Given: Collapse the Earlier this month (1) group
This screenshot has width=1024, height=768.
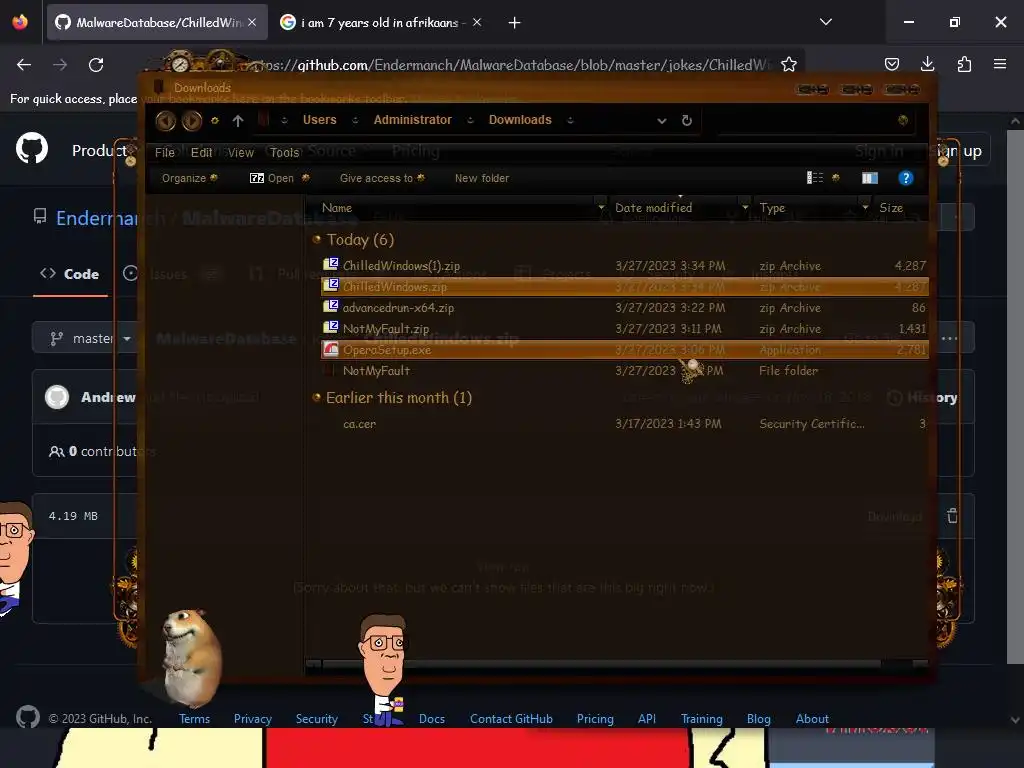Looking at the screenshot, I should click(x=317, y=397).
